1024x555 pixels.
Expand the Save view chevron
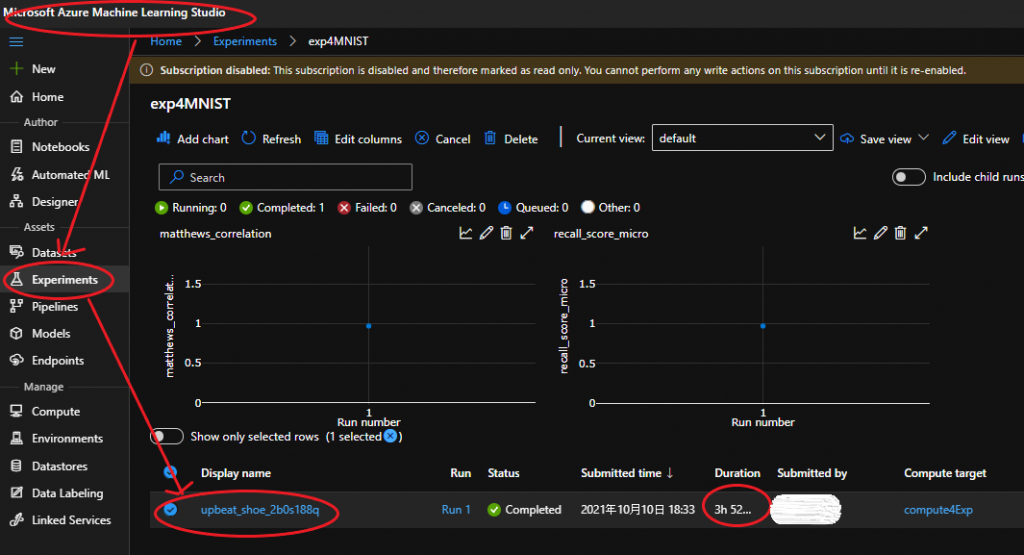923,138
